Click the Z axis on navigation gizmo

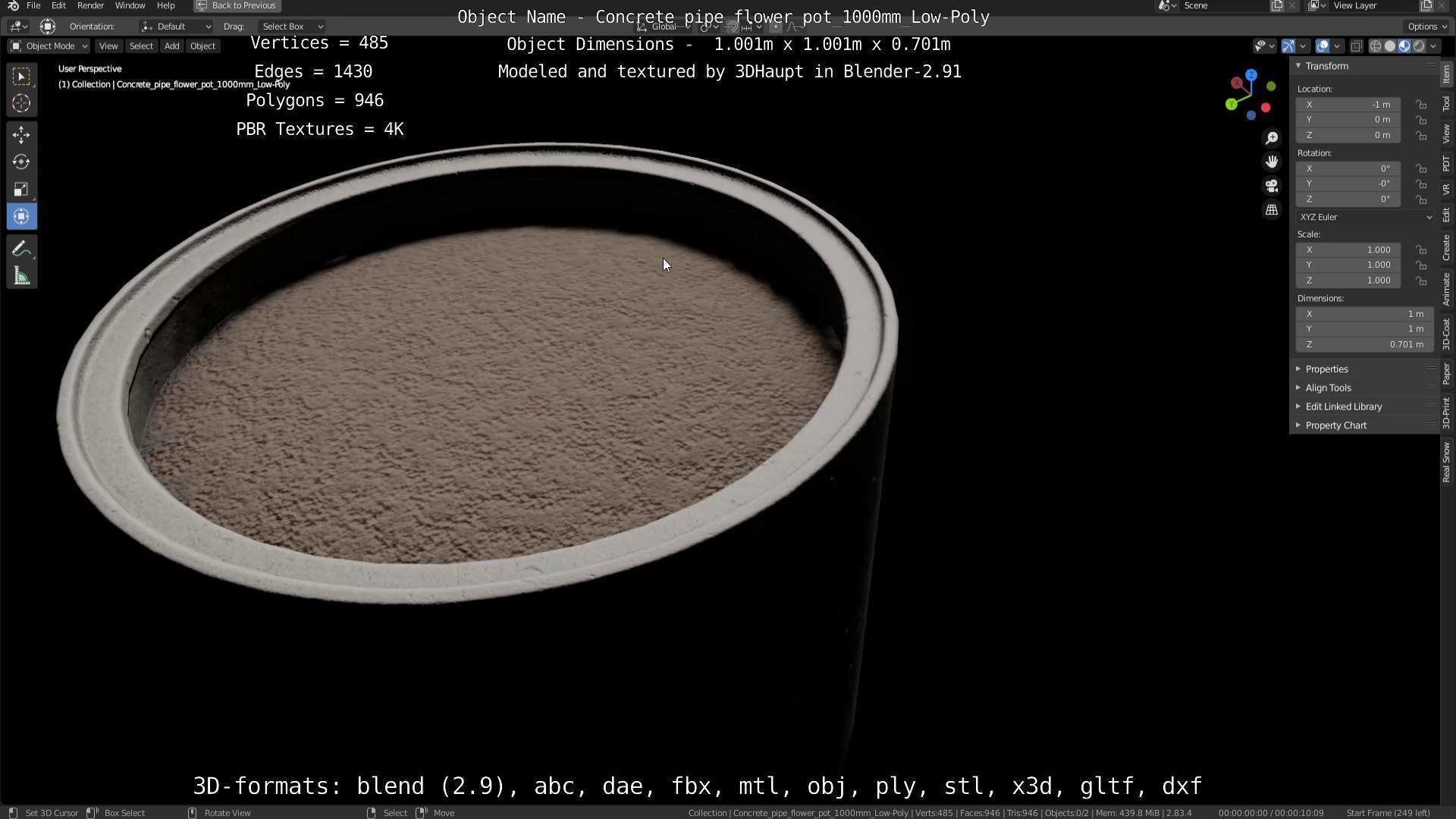(x=1251, y=75)
